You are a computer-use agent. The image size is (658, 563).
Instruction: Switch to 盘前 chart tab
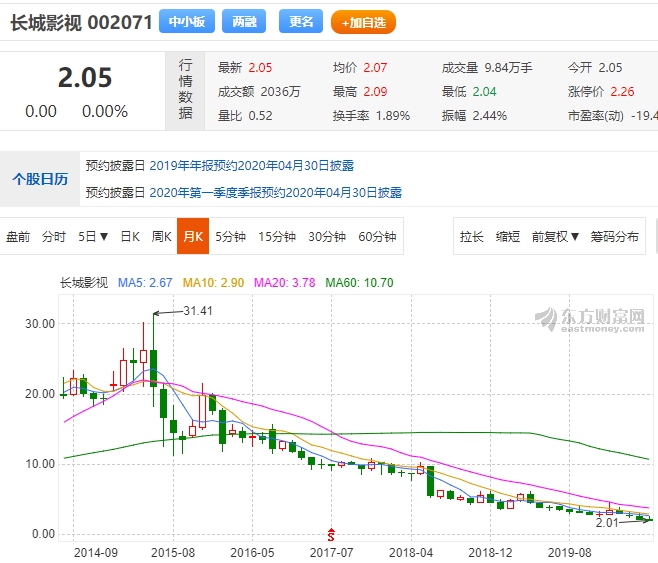coord(18,237)
